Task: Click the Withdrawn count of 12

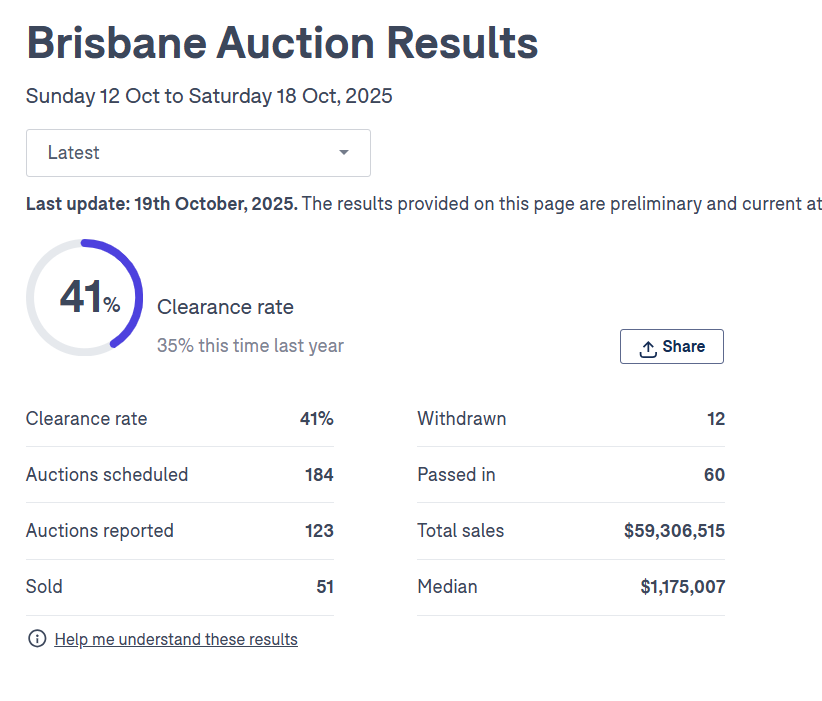Action: click(715, 419)
